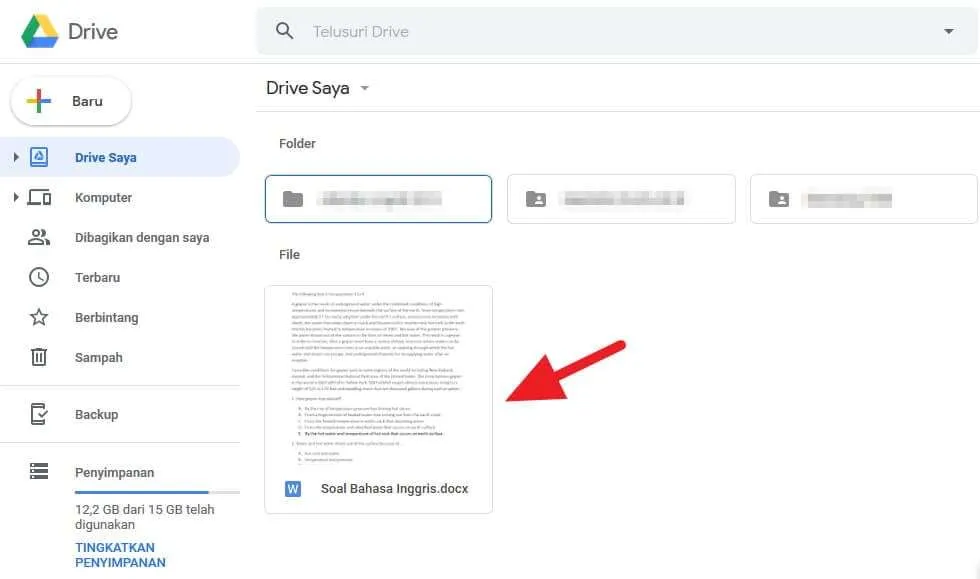Click the Google Drive logo
The image size is (980, 579).
tap(39, 31)
